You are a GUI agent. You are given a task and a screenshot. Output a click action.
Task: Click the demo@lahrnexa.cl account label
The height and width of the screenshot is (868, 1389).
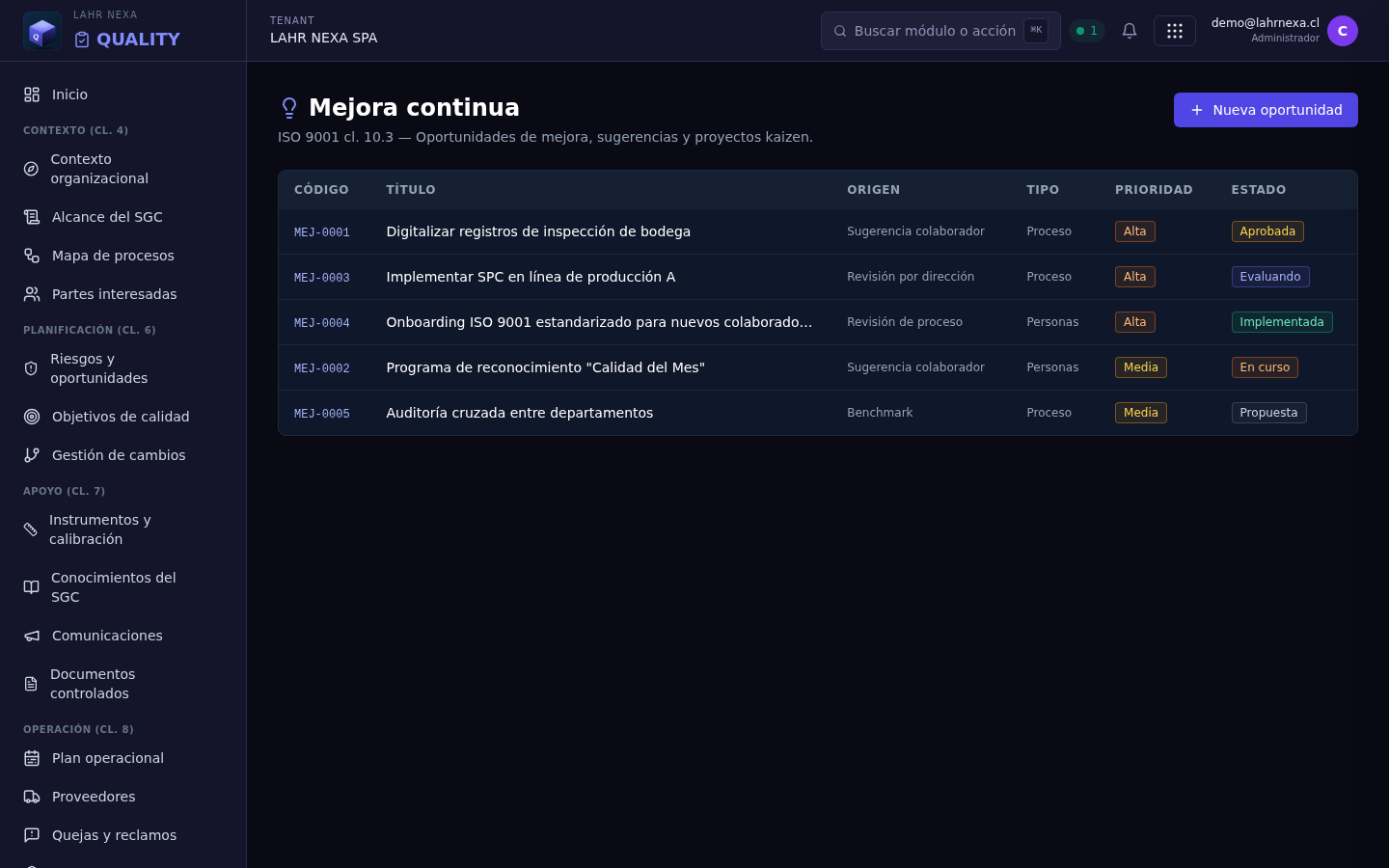[x=1266, y=23]
